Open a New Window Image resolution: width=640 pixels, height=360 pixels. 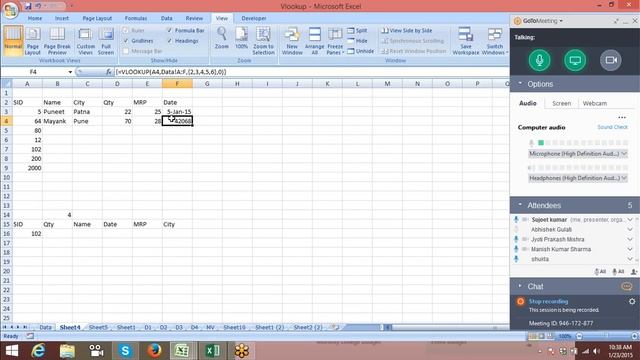(x=292, y=40)
